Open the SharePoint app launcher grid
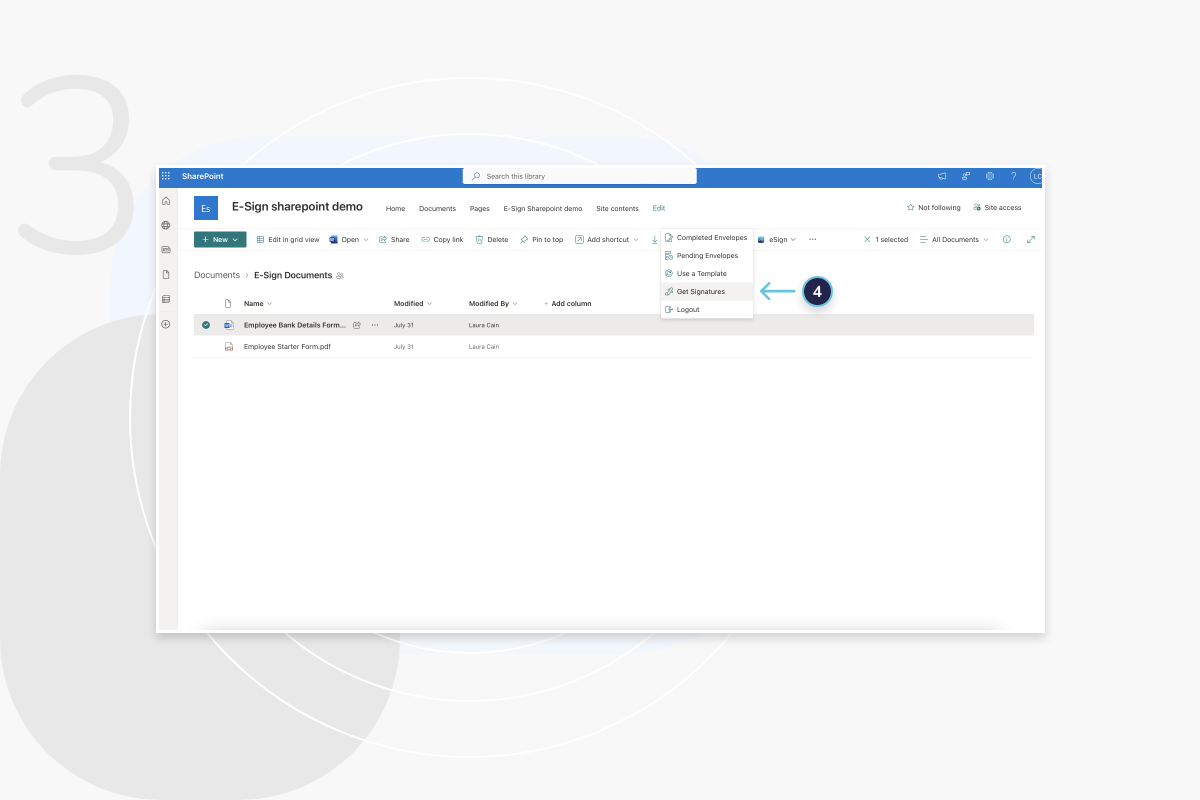Image resolution: width=1200 pixels, height=800 pixels. pos(166,176)
